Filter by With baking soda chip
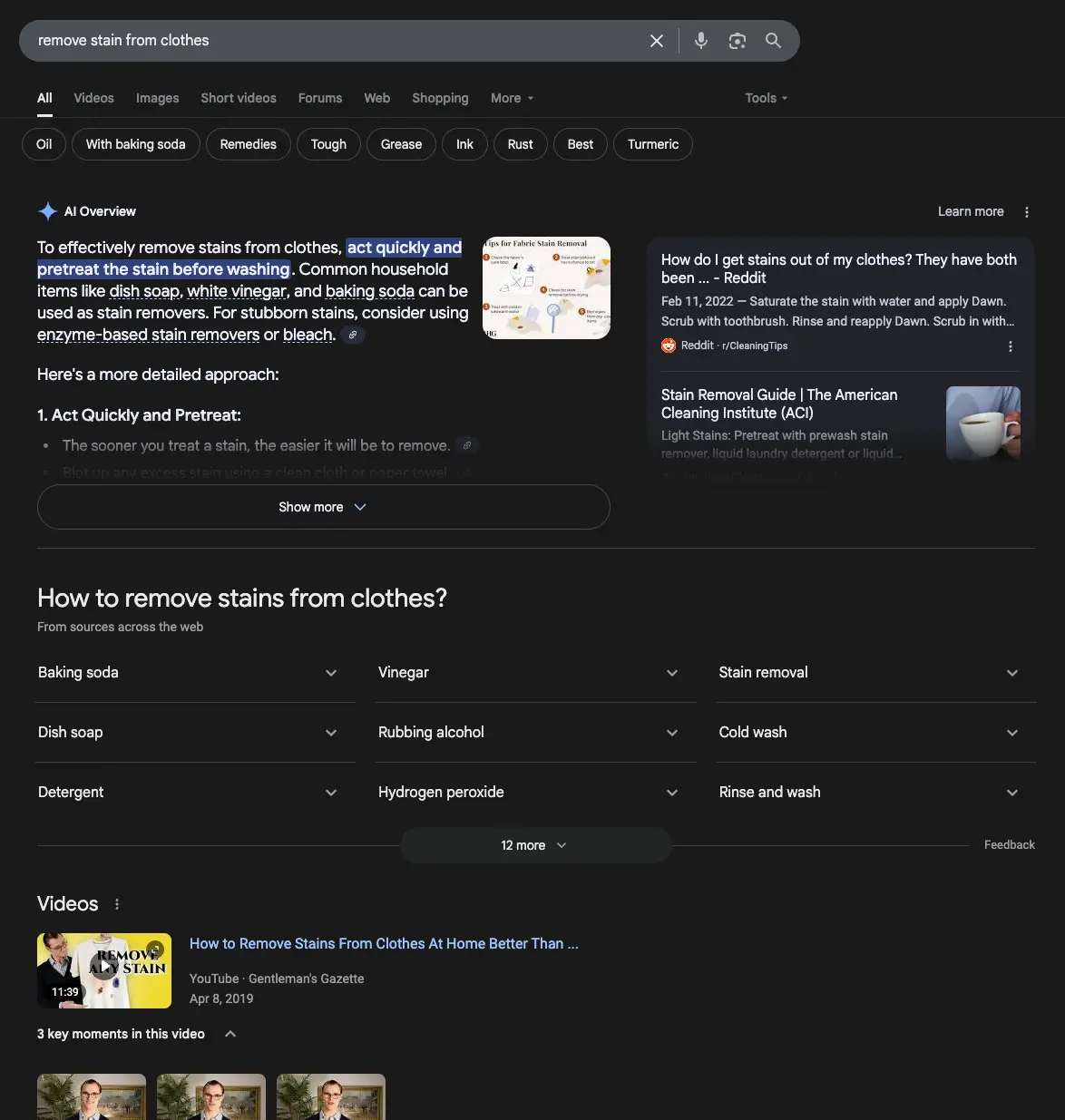 pyautogui.click(x=136, y=144)
